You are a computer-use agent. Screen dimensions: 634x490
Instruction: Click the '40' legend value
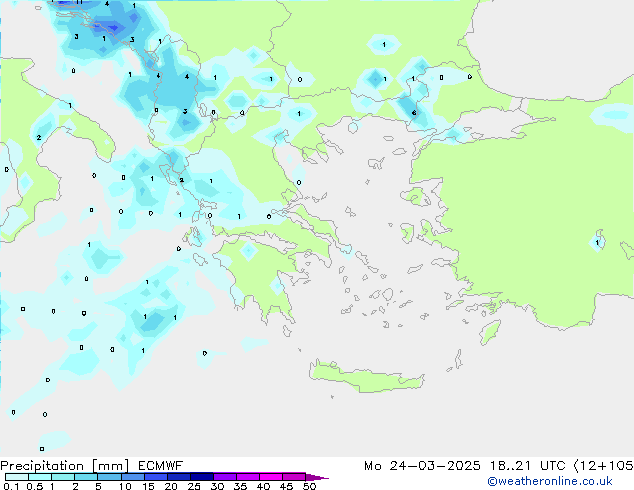click(x=263, y=486)
